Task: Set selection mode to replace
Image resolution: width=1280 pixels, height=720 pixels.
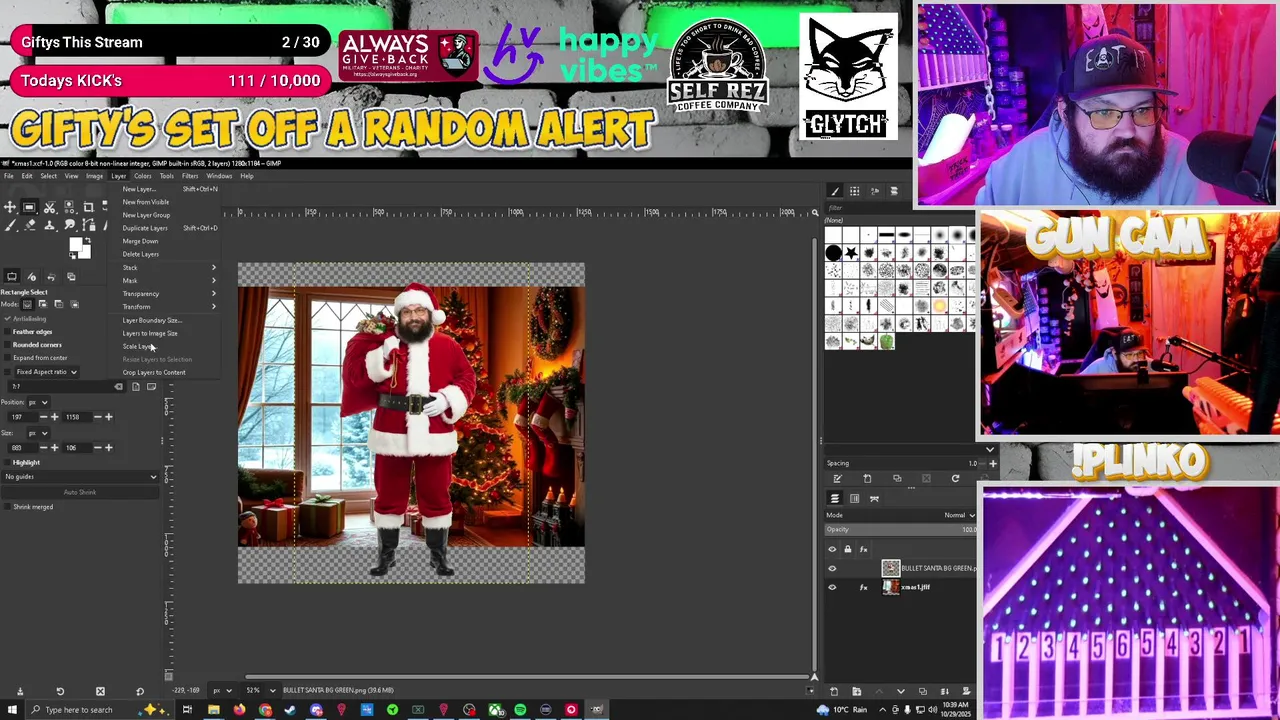Action: click(x=27, y=304)
